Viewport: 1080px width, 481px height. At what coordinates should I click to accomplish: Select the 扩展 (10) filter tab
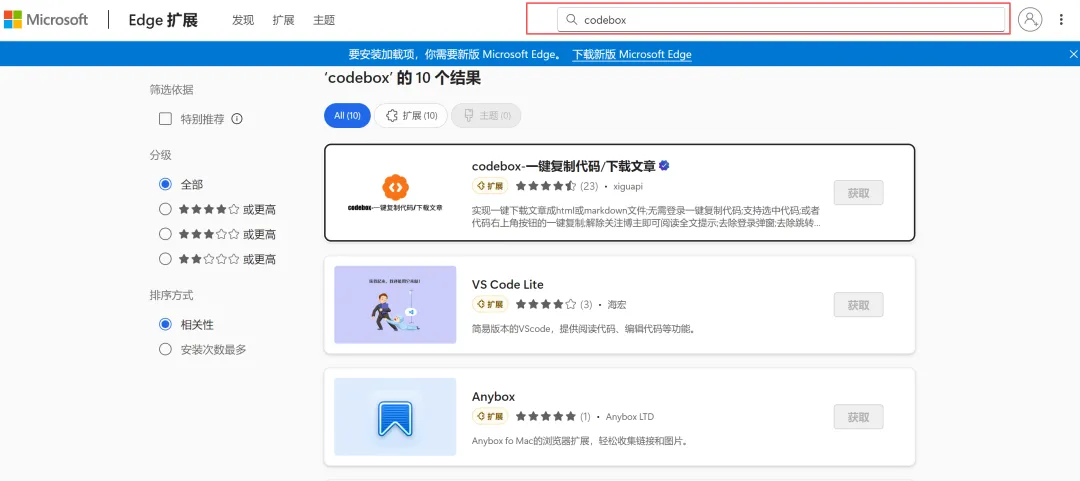[411, 116]
